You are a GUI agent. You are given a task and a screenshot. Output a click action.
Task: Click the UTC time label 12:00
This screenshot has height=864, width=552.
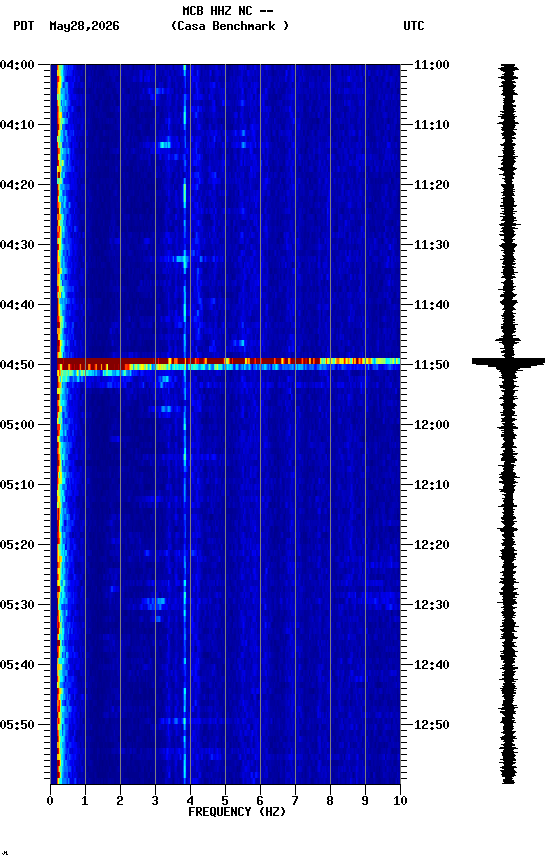pyautogui.click(x=432, y=425)
